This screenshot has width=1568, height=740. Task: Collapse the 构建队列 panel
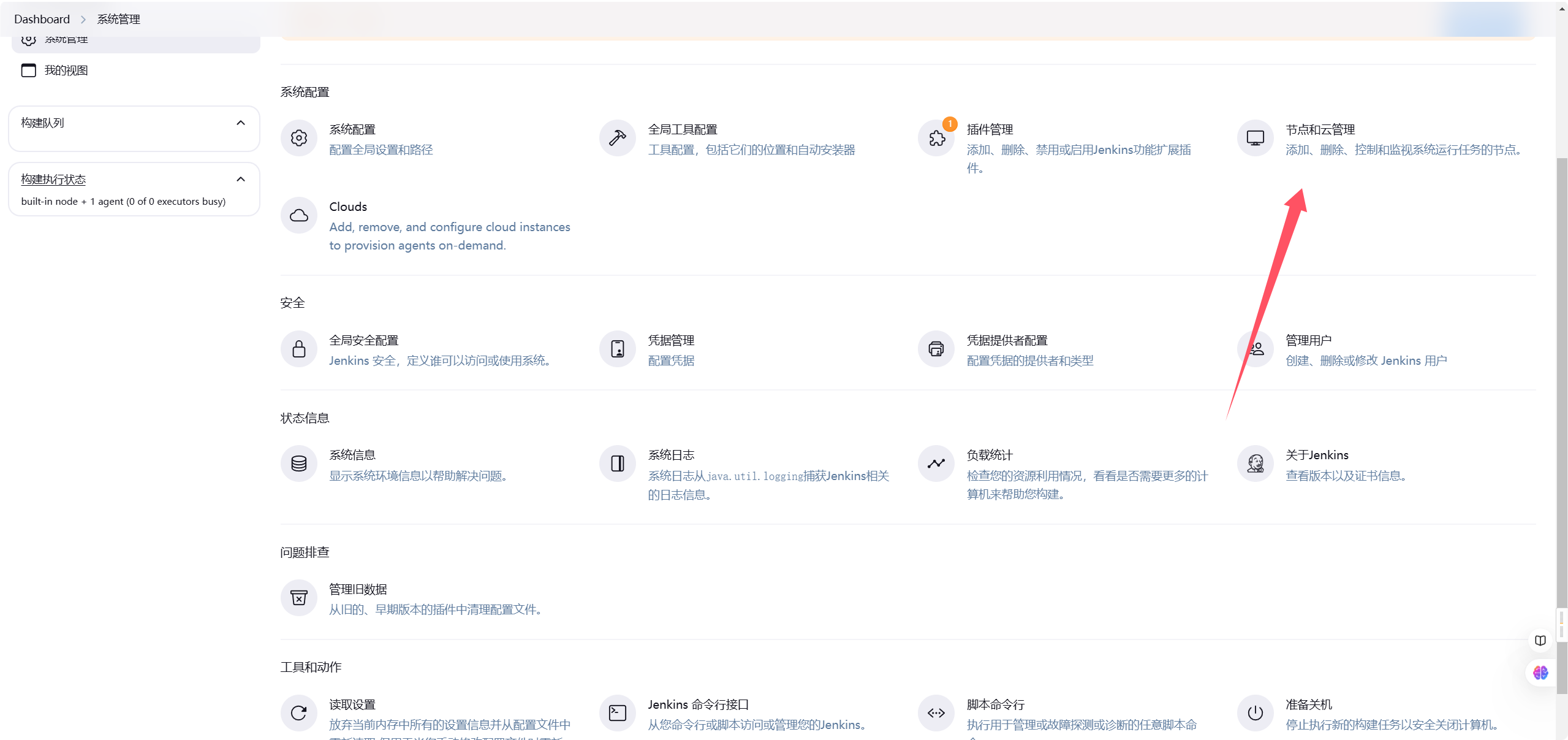pyautogui.click(x=240, y=123)
